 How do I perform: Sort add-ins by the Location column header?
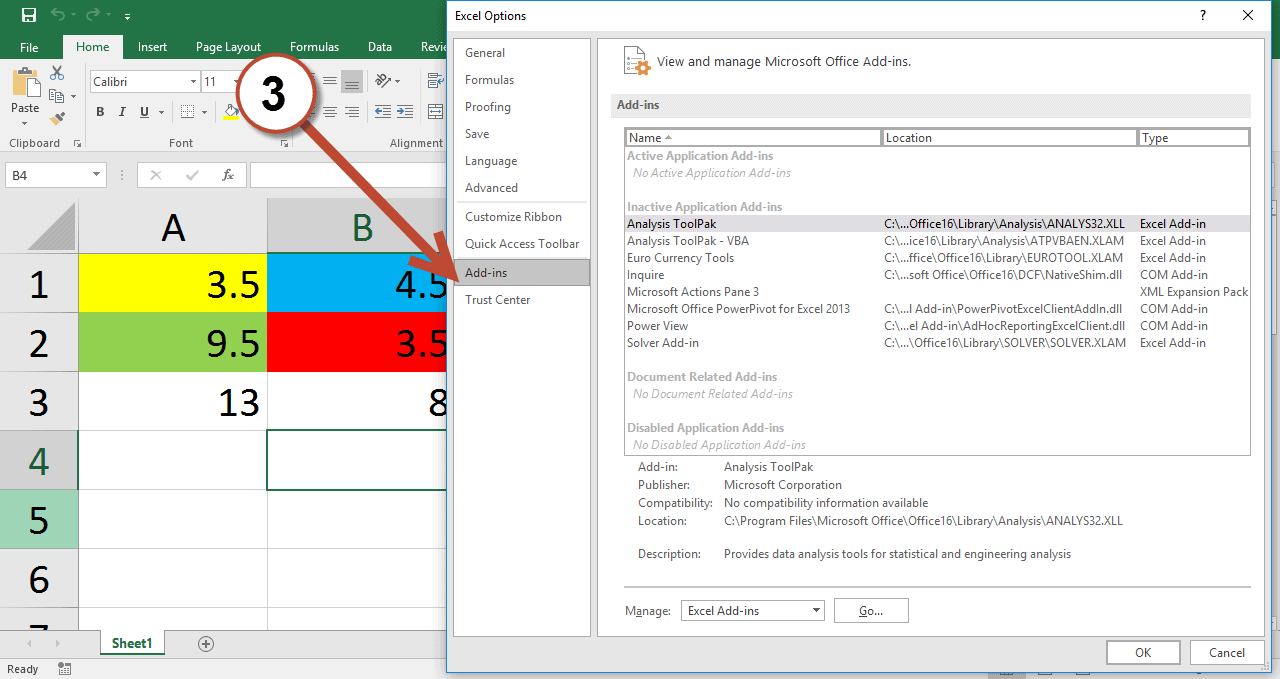1010,138
